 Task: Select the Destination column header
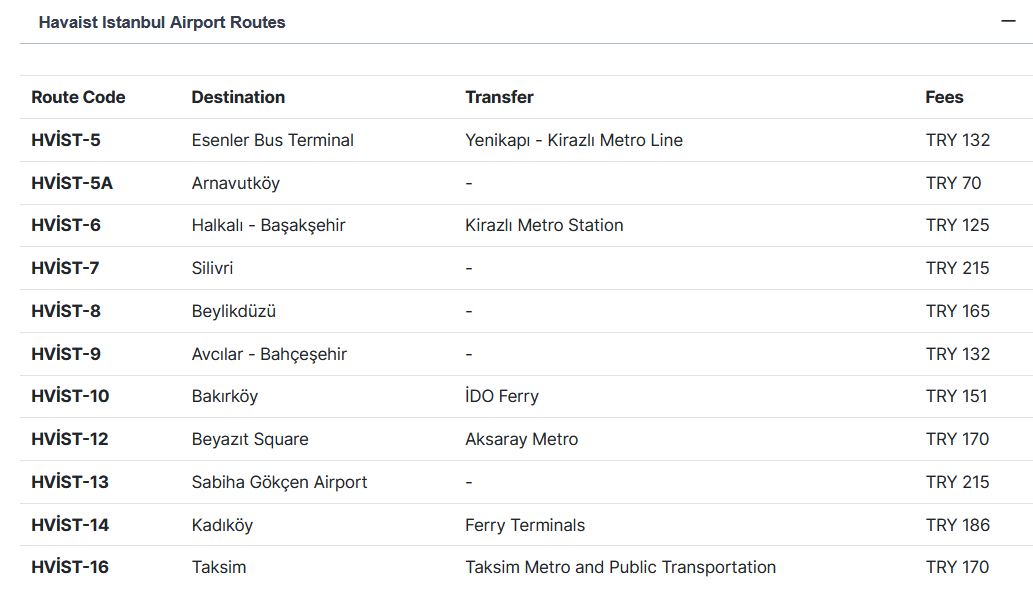[238, 97]
